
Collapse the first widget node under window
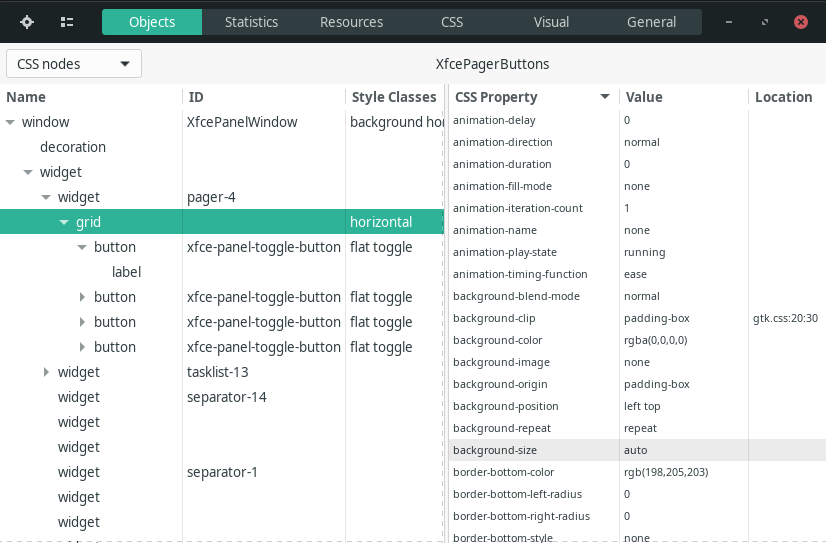pyautogui.click(x=28, y=172)
